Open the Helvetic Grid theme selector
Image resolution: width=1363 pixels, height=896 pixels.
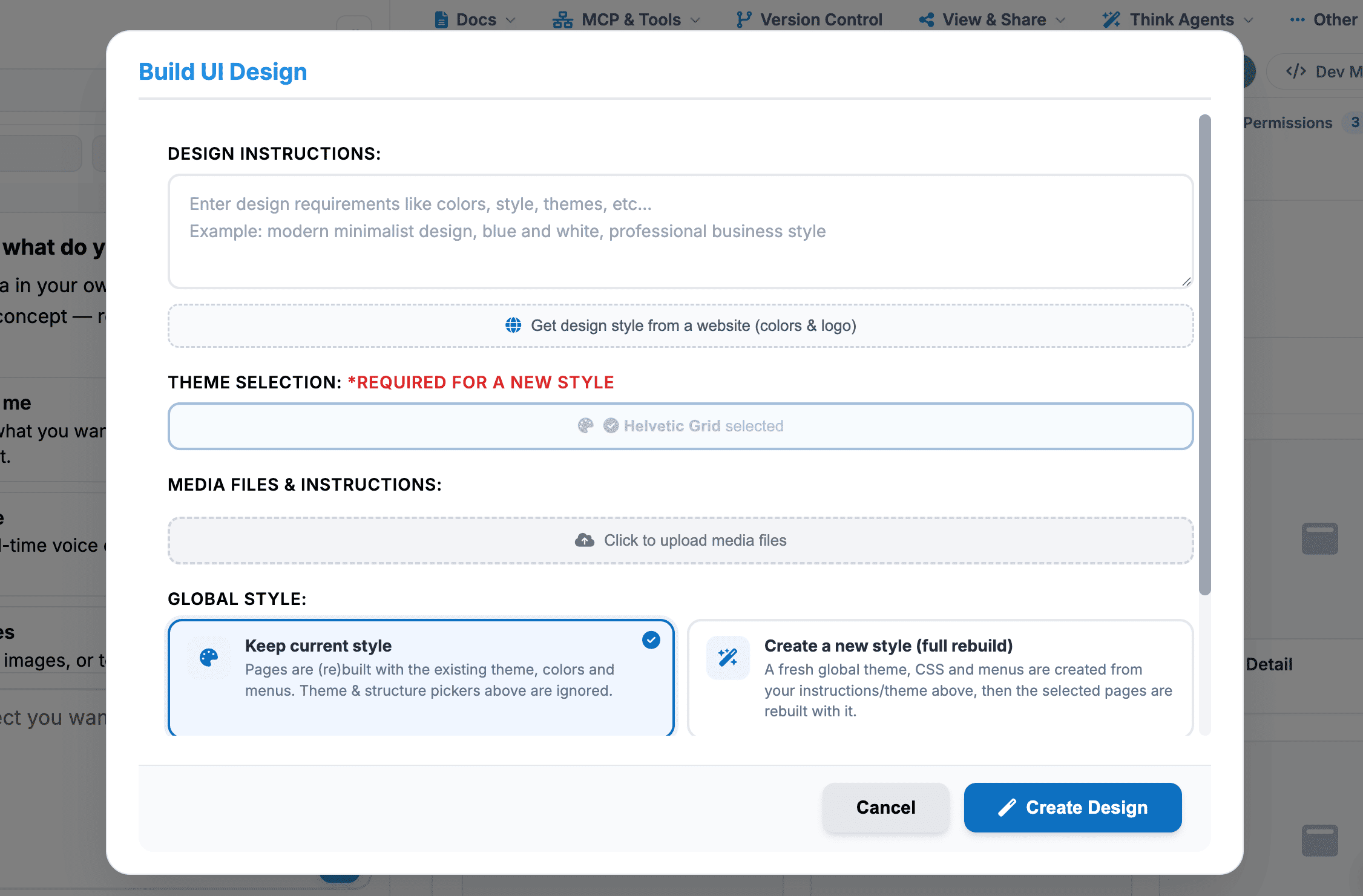tap(680, 426)
